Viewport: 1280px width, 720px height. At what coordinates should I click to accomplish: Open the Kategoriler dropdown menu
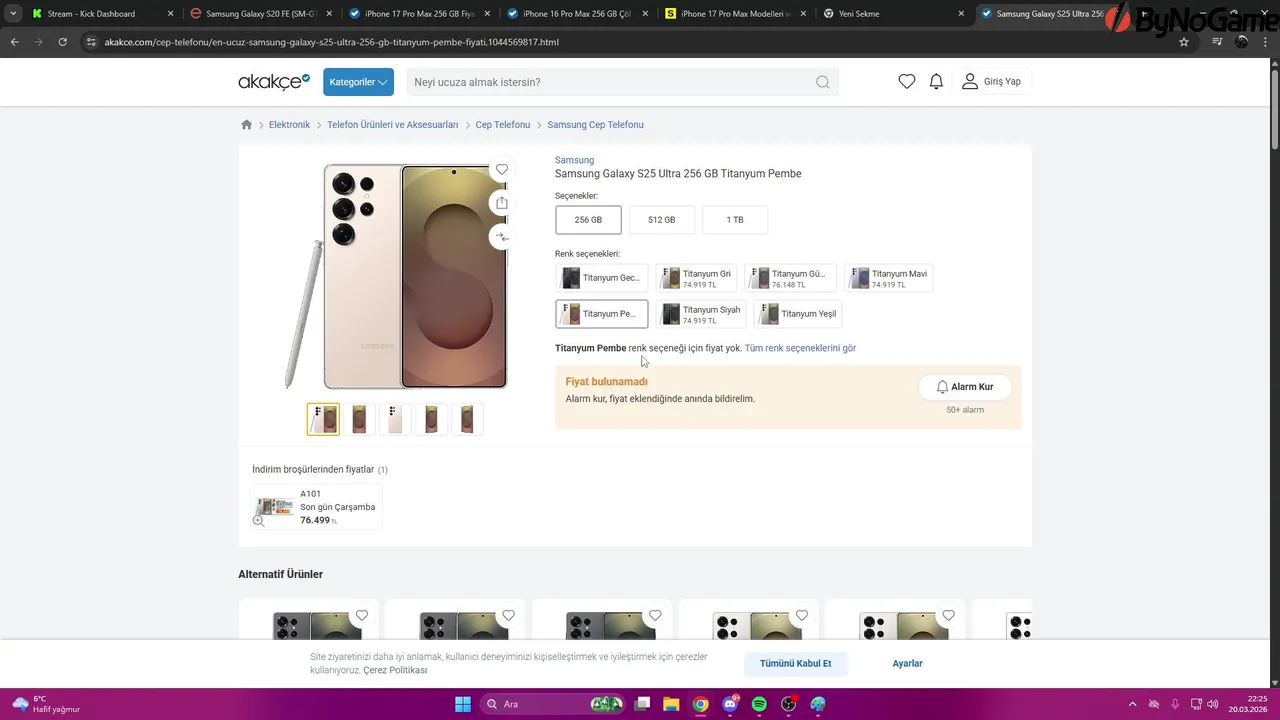coord(358,82)
